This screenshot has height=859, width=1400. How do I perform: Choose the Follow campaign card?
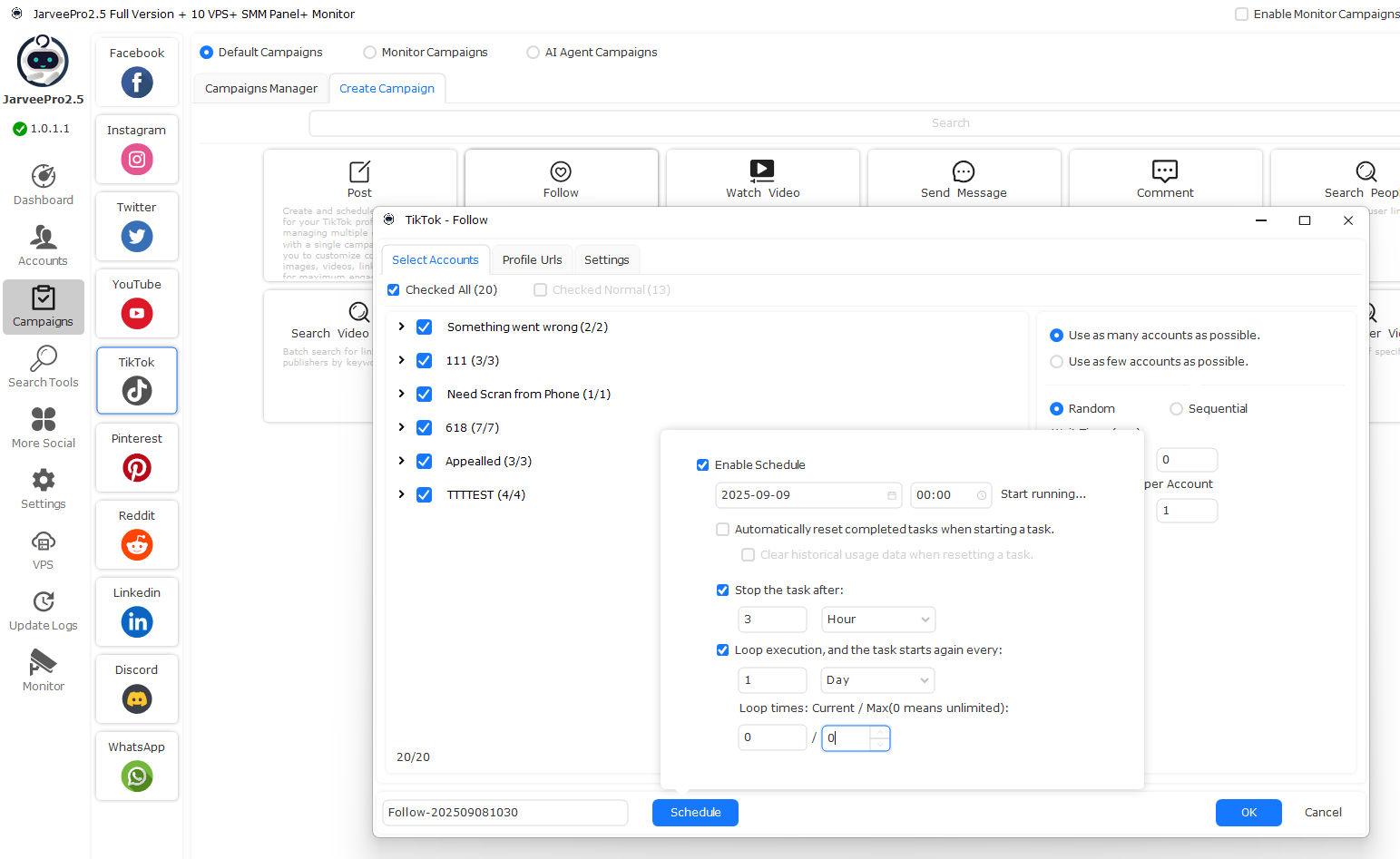561,179
